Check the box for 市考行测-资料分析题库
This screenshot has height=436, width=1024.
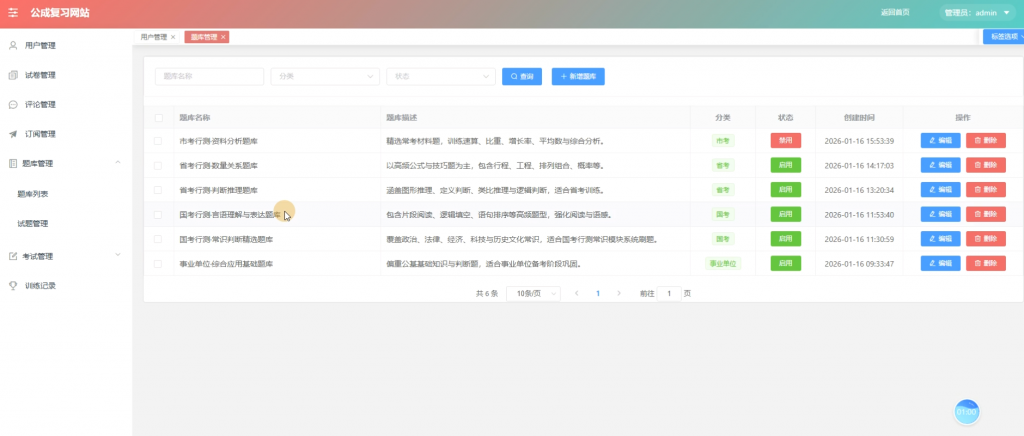pyautogui.click(x=158, y=141)
